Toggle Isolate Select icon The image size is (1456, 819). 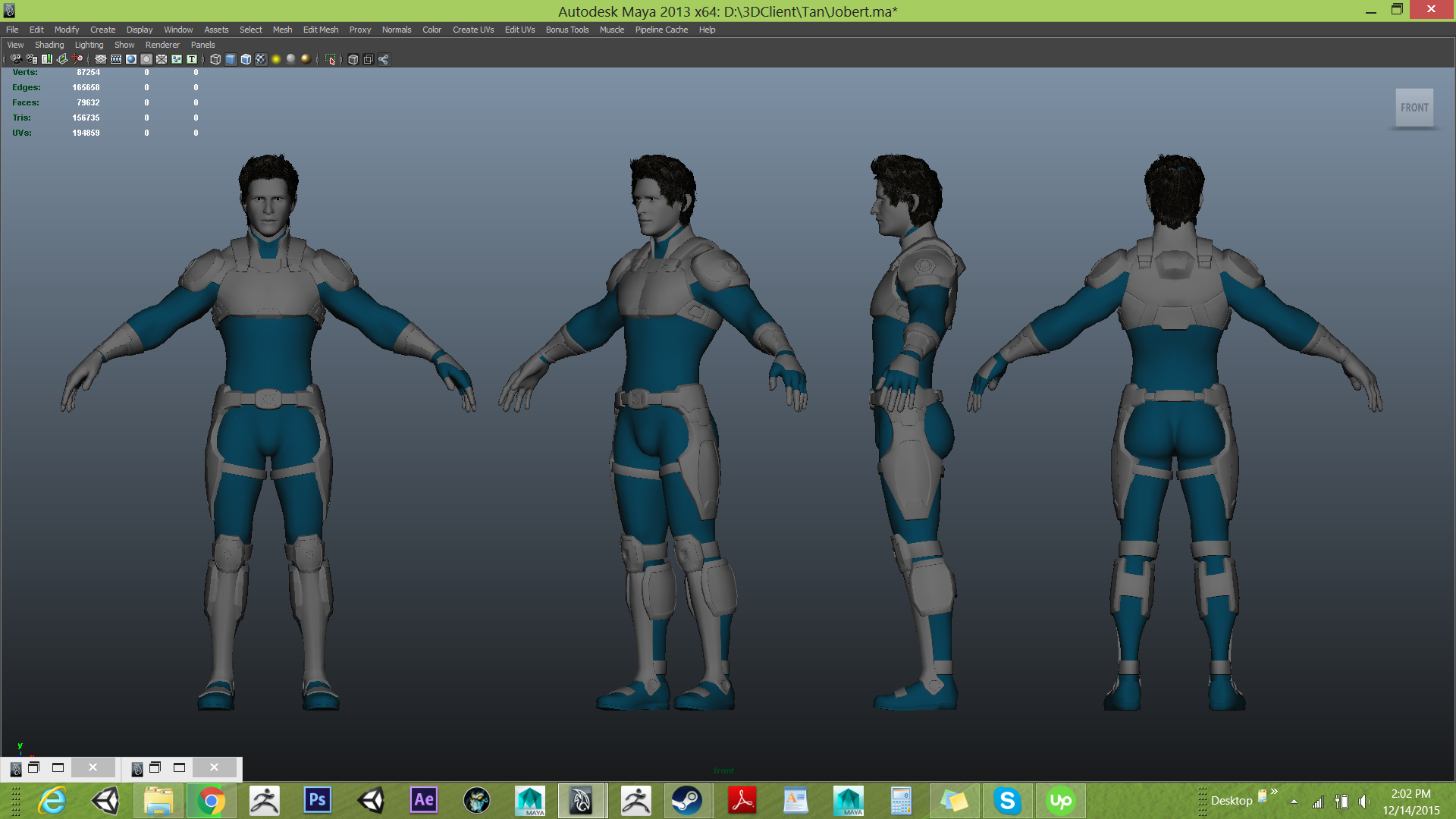tap(331, 59)
